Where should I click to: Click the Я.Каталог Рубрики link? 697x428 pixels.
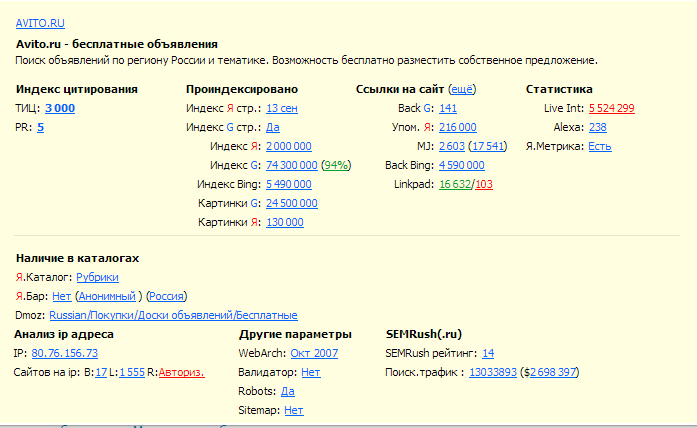[97, 277]
